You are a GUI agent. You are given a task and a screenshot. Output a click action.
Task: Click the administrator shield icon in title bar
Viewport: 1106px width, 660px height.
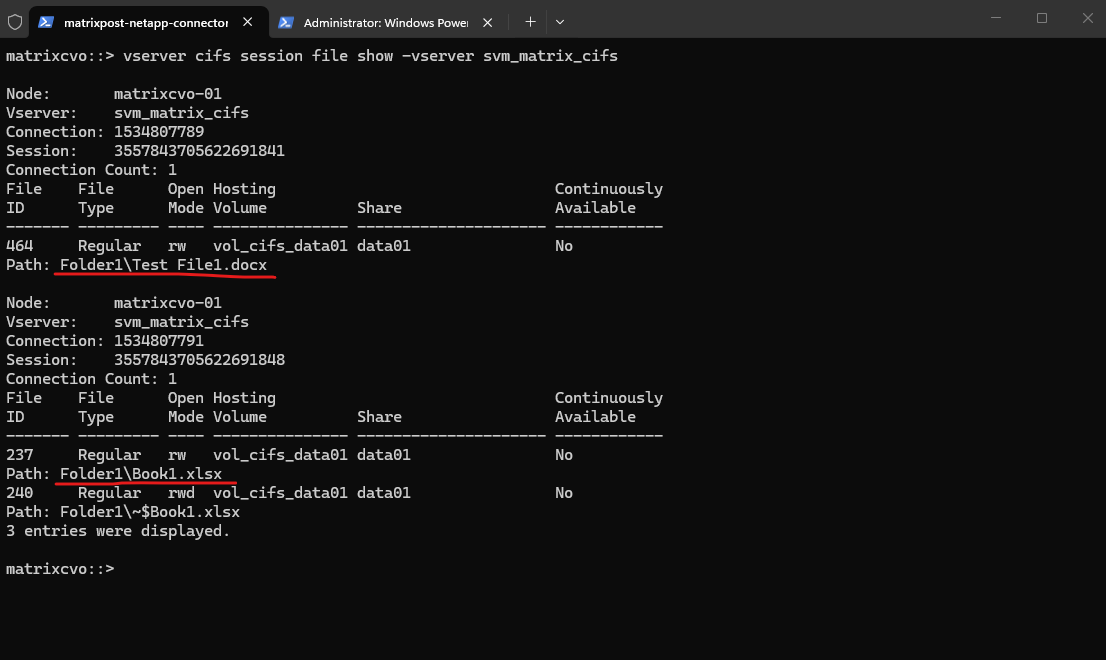(15, 21)
